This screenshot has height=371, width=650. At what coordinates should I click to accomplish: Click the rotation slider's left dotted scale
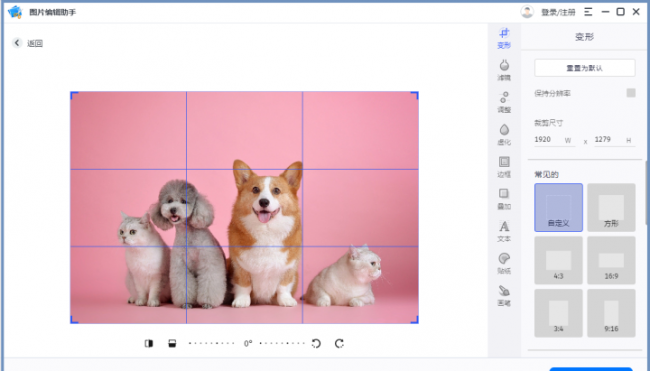point(211,343)
